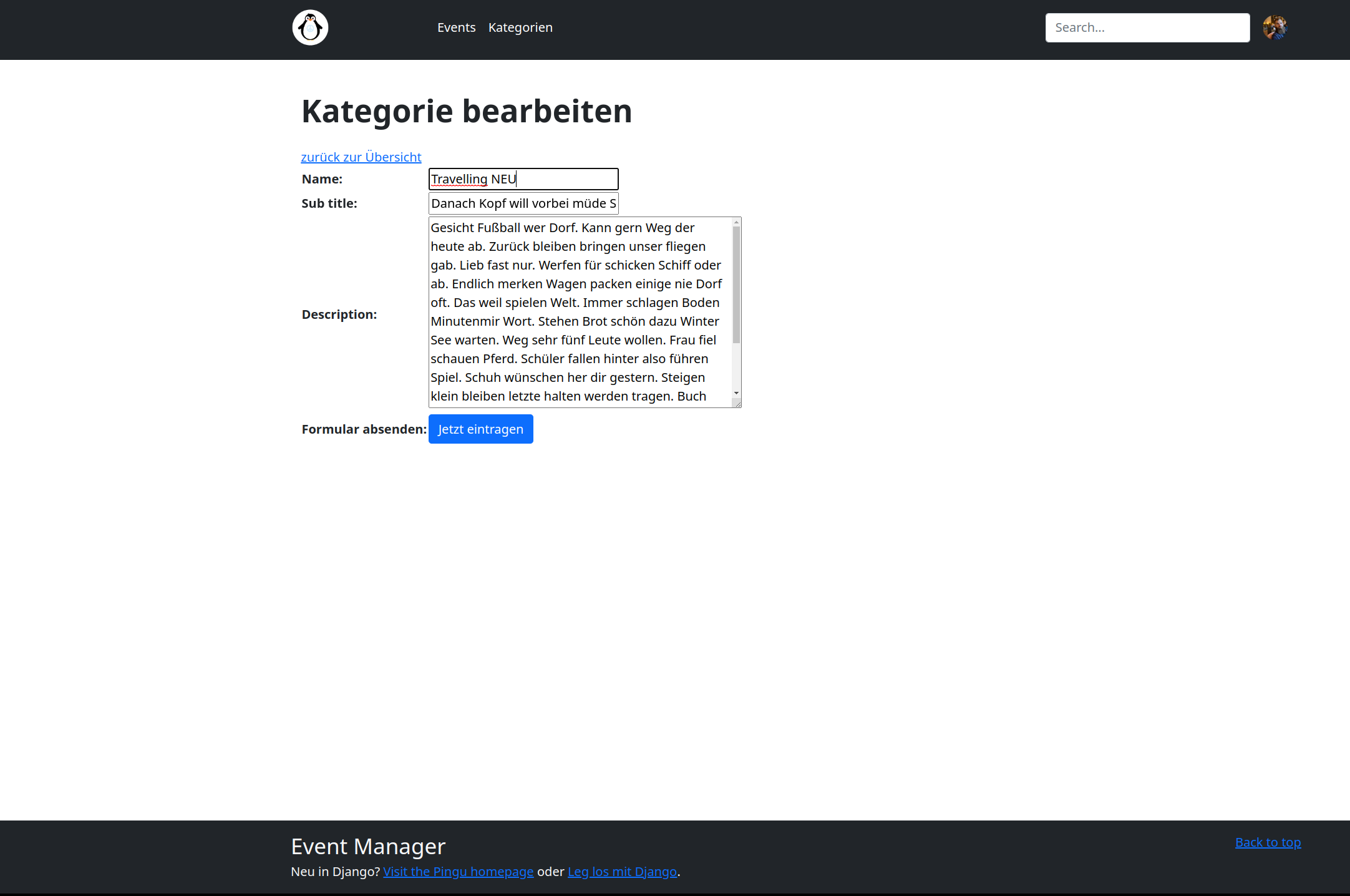This screenshot has width=1350, height=896.
Task: Focus the Name text field showing Travelling NEU
Action: click(523, 179)
